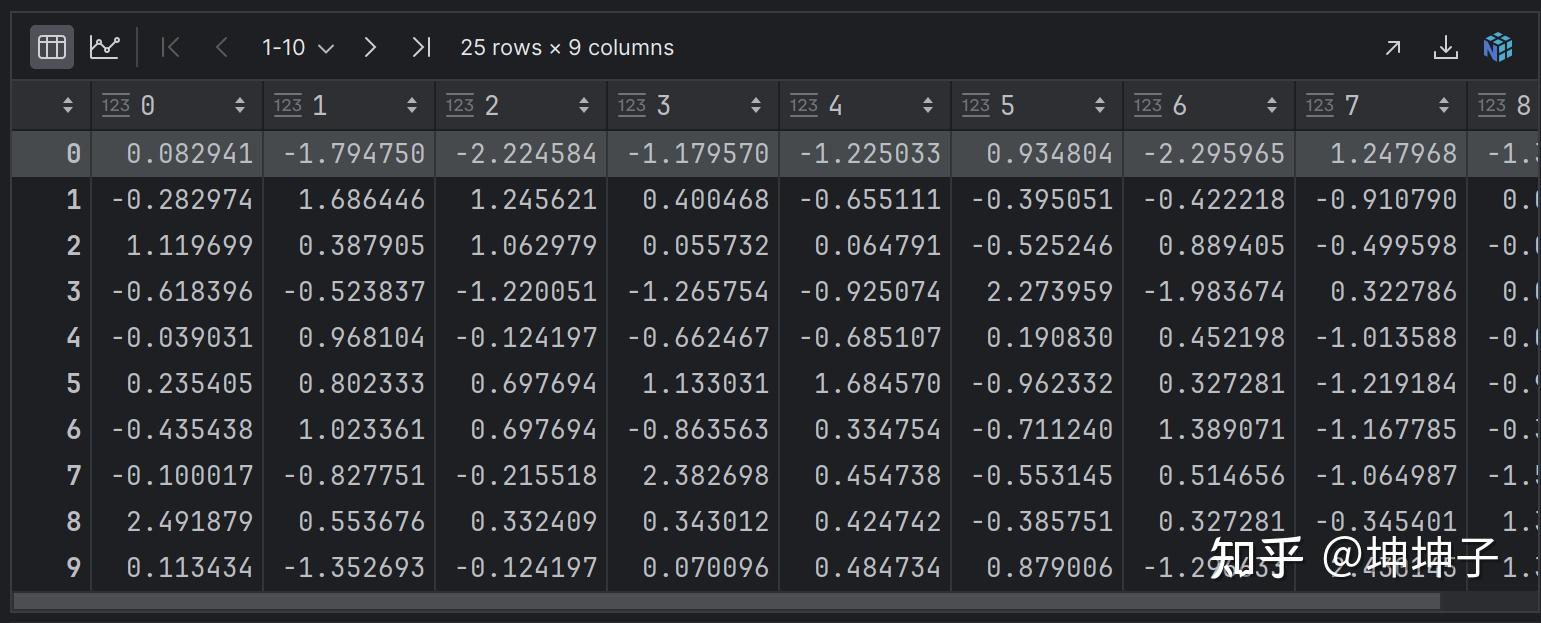Select column 7 header

[1351, 105]
